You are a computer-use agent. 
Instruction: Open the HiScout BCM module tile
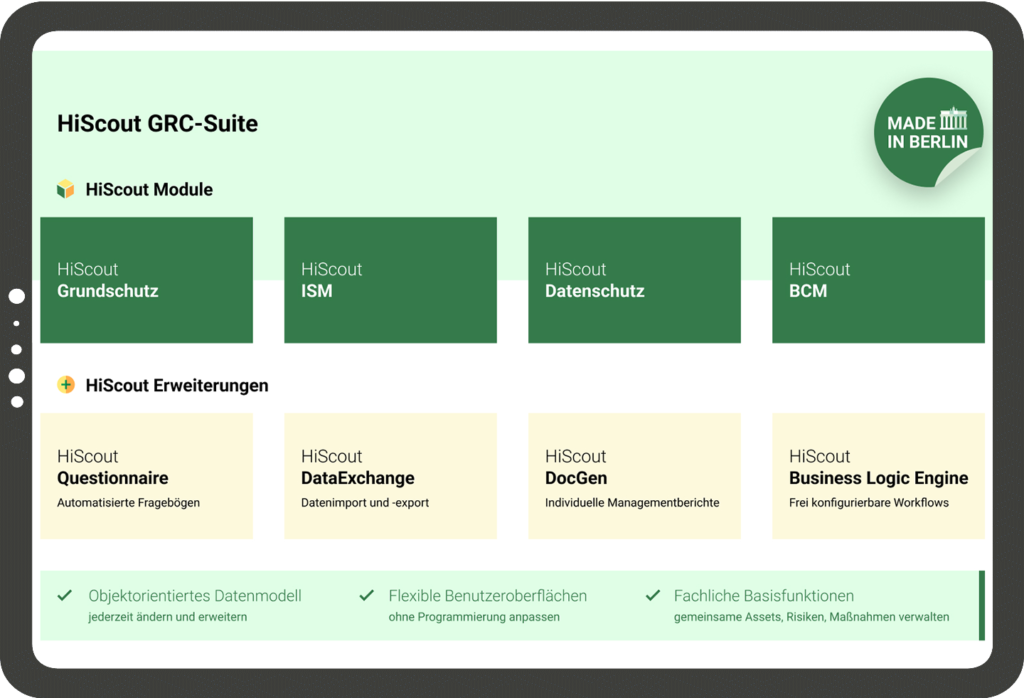click(878, 280)
